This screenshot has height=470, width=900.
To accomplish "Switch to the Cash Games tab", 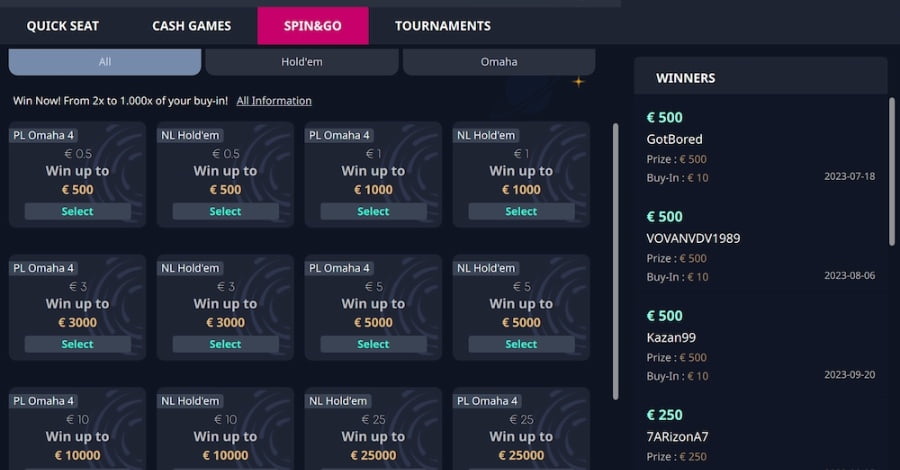I will 192,26.
